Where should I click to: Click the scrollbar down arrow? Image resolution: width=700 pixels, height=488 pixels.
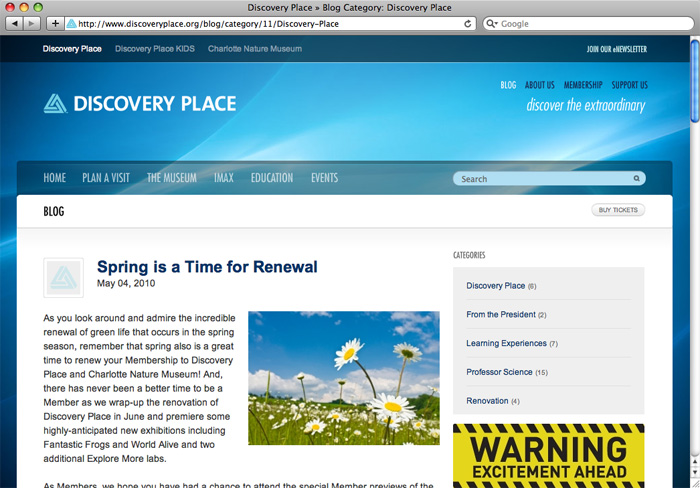coord(695,472)
